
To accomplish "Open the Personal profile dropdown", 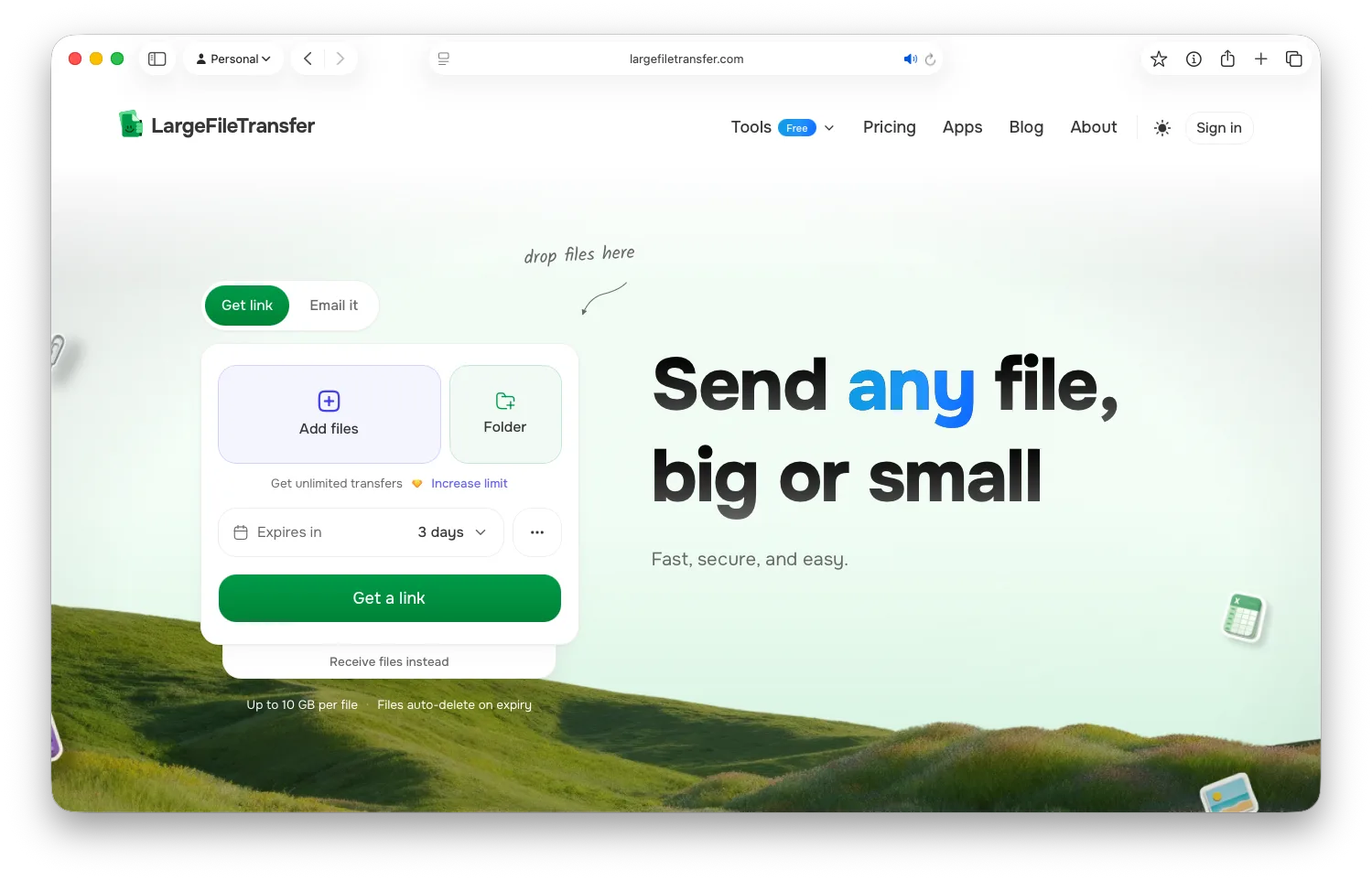I will coord(233,59).
